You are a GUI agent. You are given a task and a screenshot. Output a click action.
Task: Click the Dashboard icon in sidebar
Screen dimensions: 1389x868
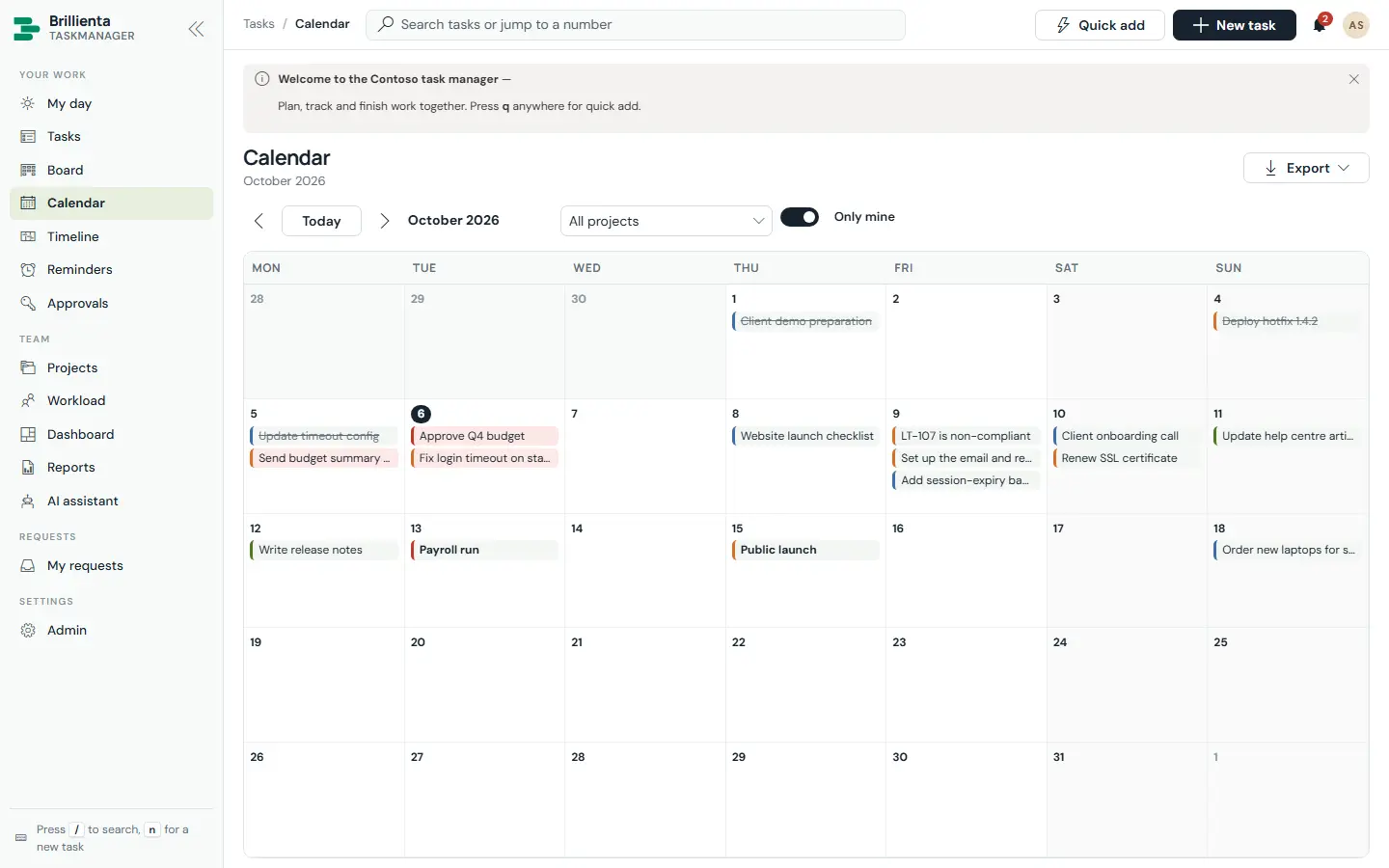coord(28,435)
